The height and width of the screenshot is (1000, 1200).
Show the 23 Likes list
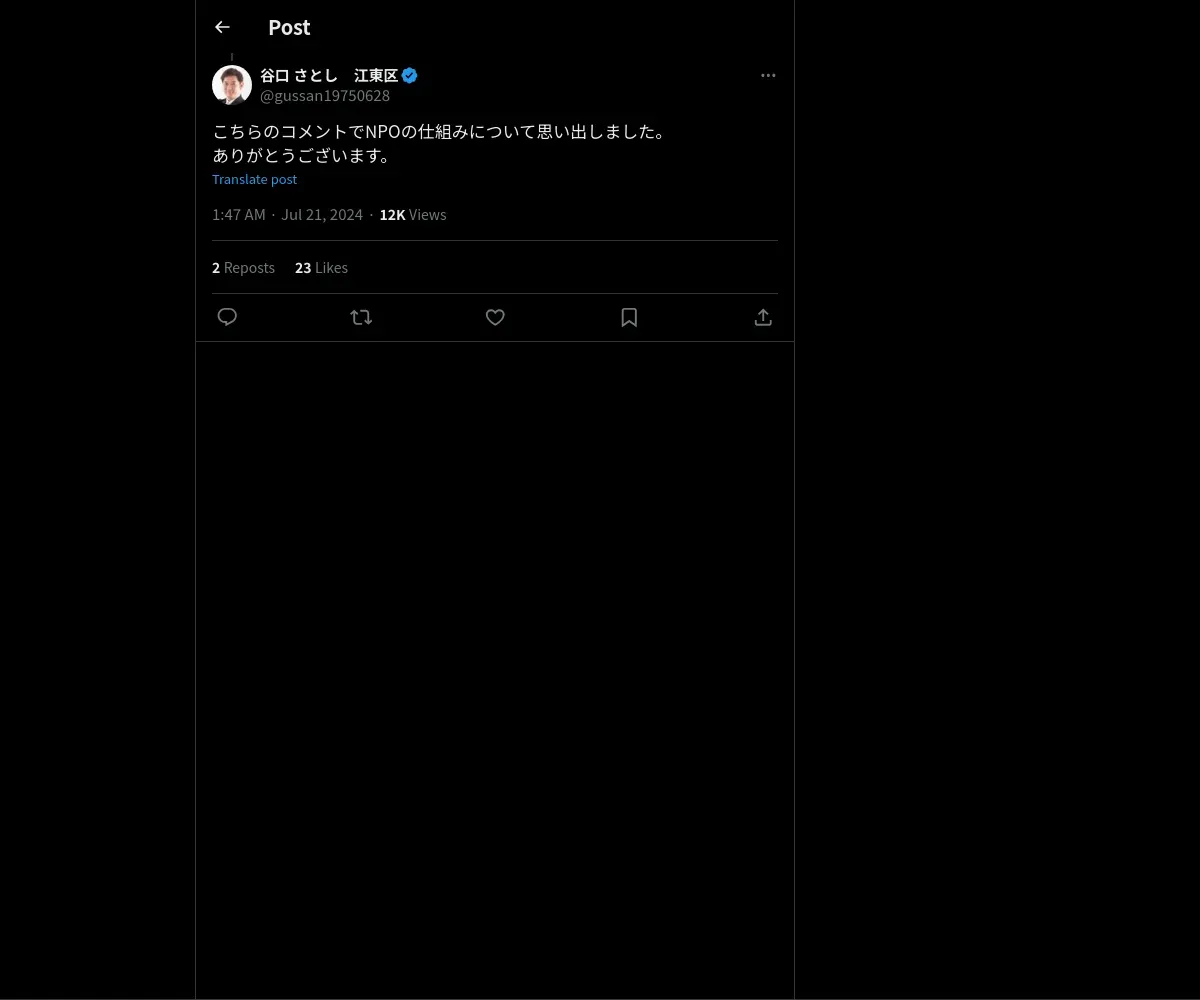[321, 268]
